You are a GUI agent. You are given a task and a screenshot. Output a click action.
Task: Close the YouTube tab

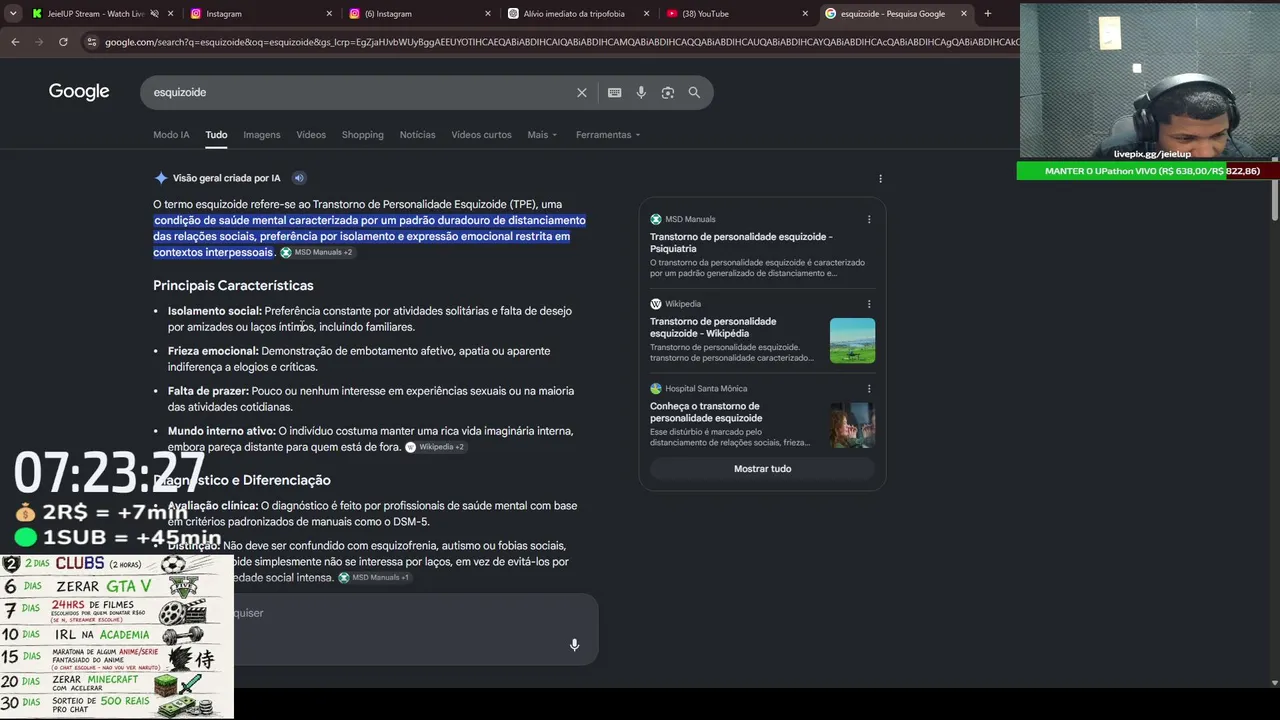click(805, 14)
